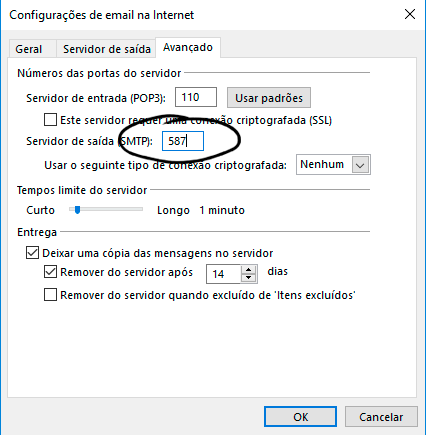Uncheck Deixar uma cópia das mensagens
This screenshot has width=426, height=435.
point(32,253)
